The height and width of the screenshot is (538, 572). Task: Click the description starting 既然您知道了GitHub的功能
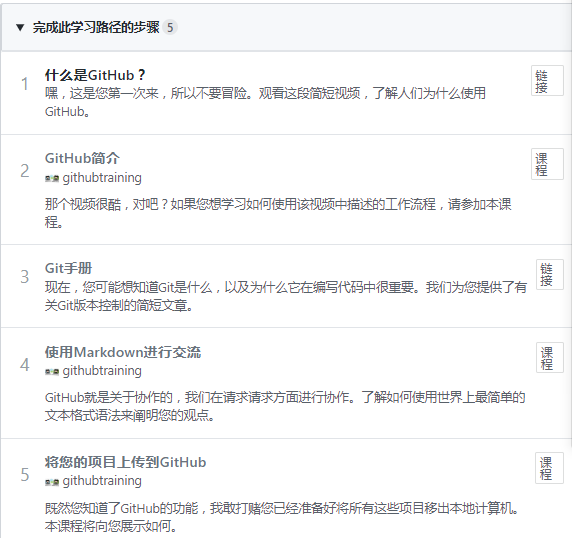[282, 517]
